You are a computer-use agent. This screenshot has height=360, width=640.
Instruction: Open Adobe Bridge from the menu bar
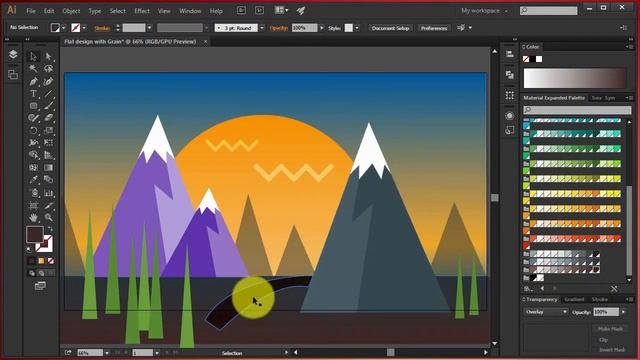tap(241, 11)
